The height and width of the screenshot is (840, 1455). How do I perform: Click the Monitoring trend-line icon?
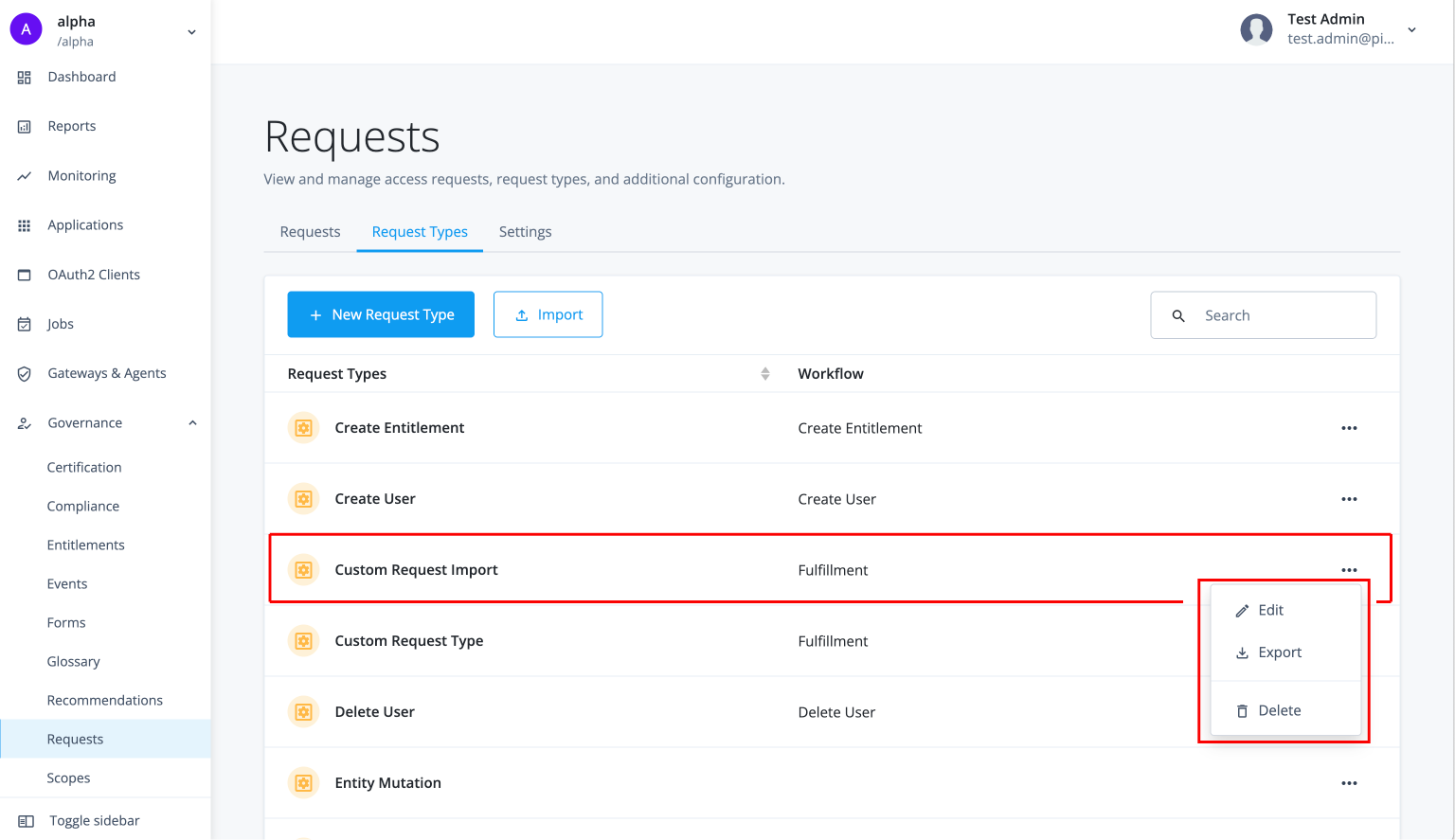[25, 175]
